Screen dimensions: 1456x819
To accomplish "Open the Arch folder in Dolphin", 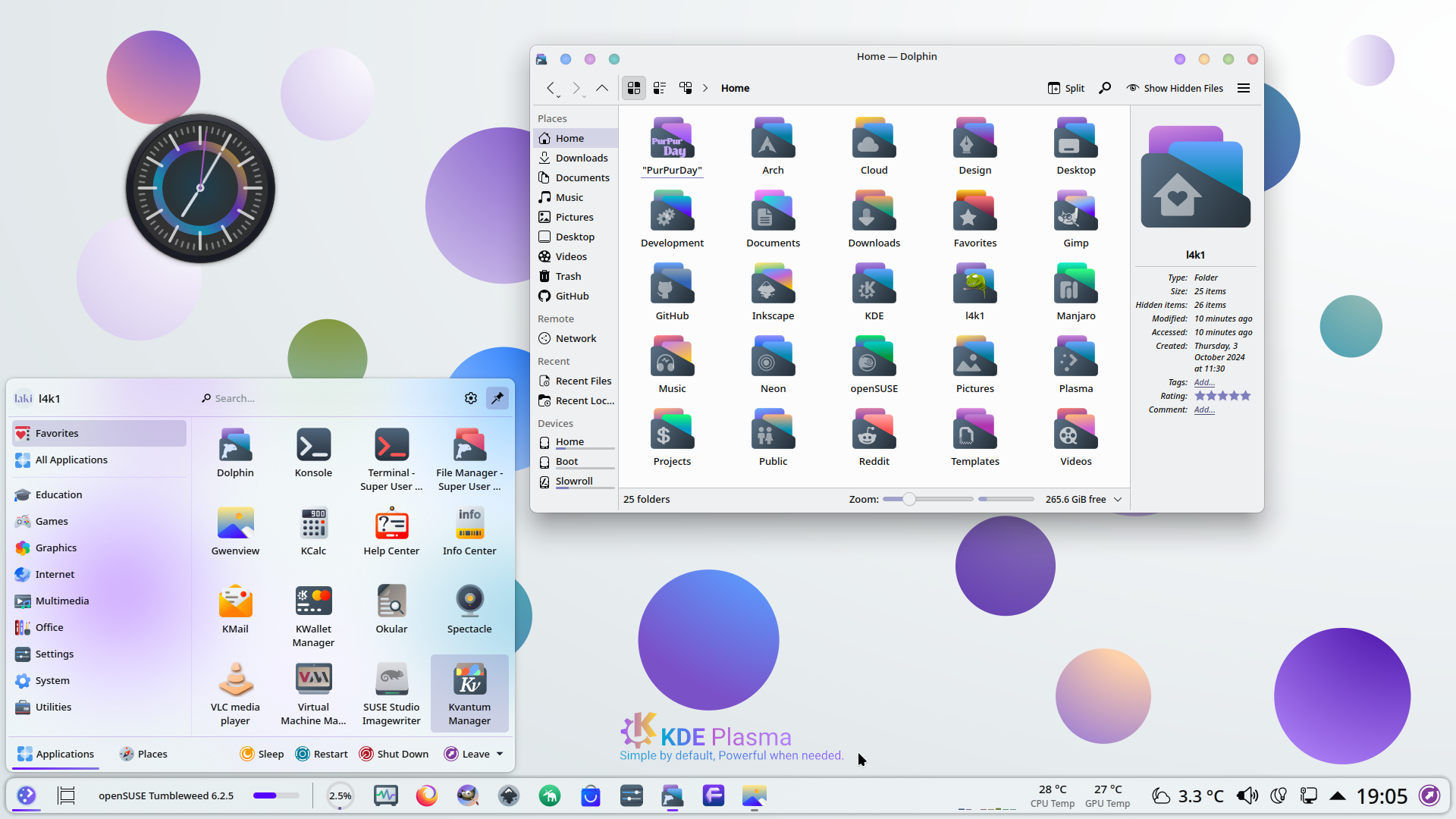I will tap(773, 146).
